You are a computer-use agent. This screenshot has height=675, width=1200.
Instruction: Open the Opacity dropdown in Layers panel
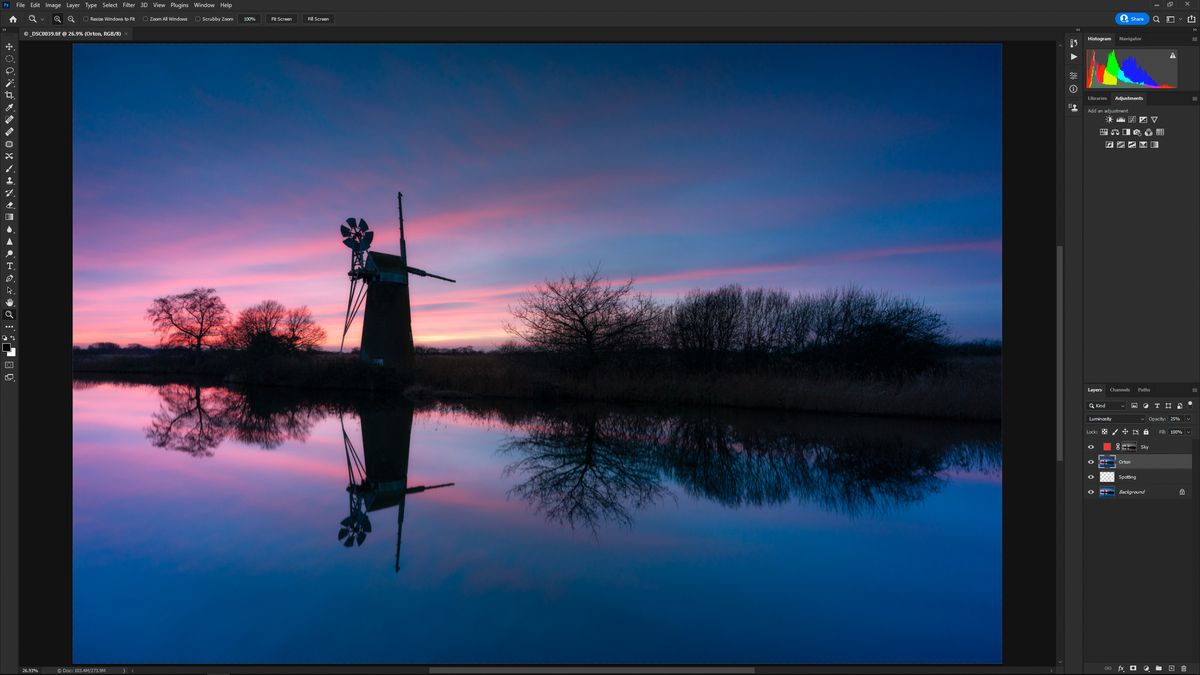(1188, 419)
